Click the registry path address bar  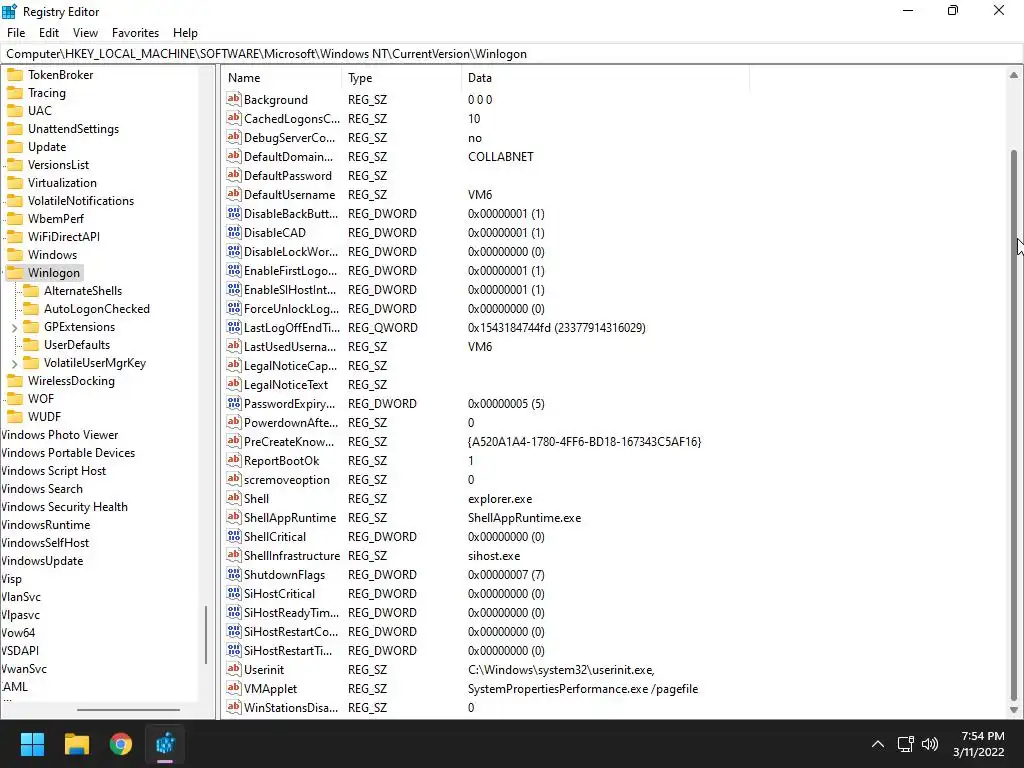[x=512, y=54]
